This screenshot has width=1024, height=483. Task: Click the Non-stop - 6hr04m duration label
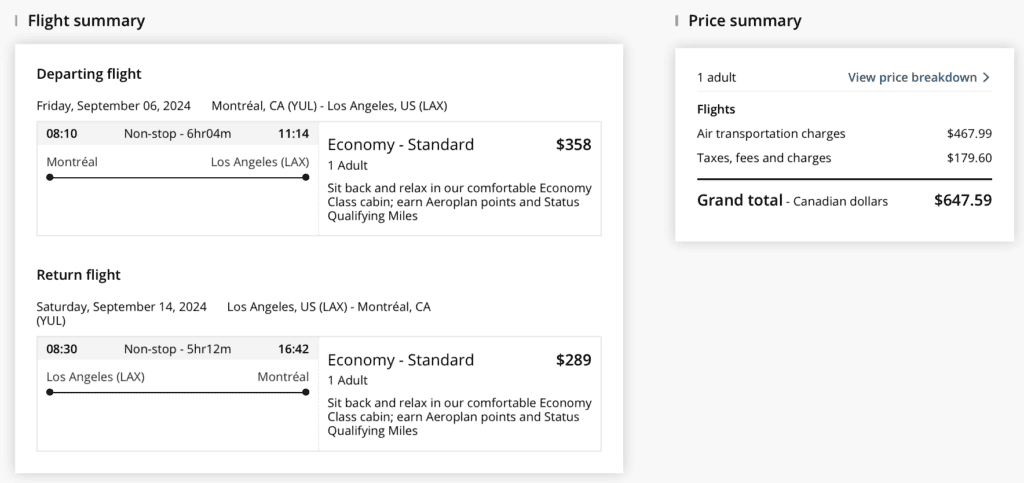pos(178,134)
